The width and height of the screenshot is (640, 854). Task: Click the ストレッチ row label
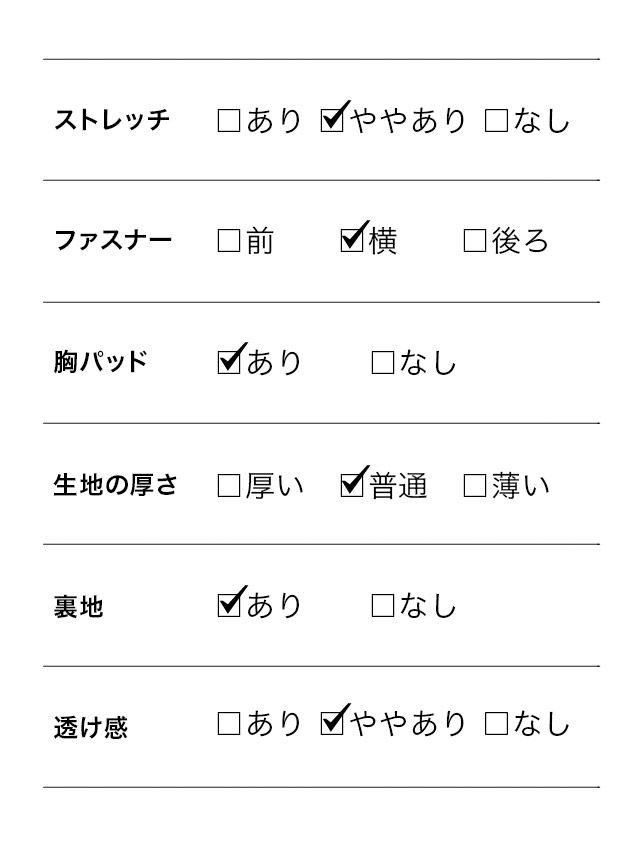click(112, 121)
